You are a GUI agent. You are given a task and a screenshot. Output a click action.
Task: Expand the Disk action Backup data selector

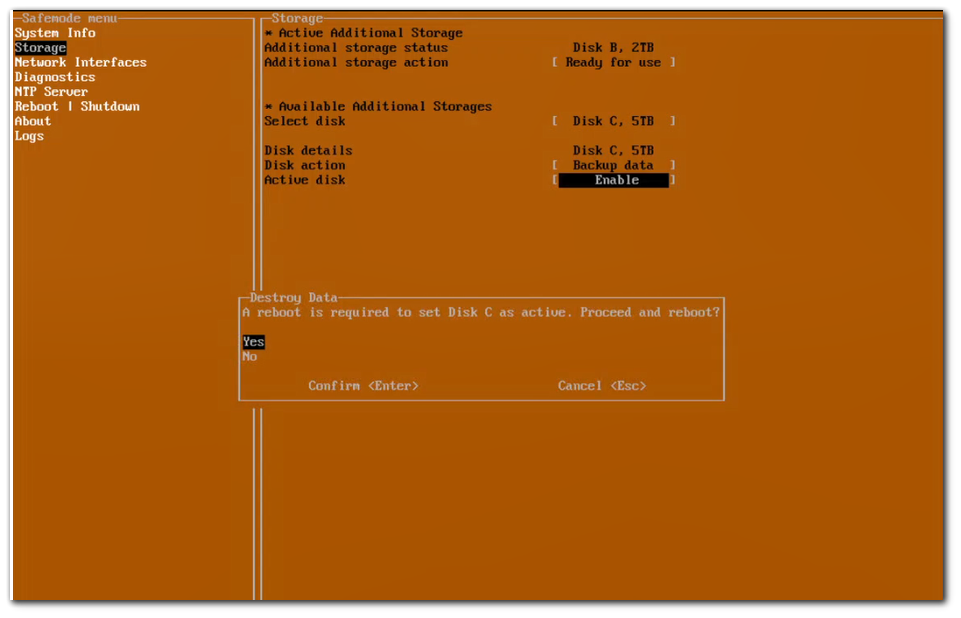pyautogui.click(x=613, y=165)
